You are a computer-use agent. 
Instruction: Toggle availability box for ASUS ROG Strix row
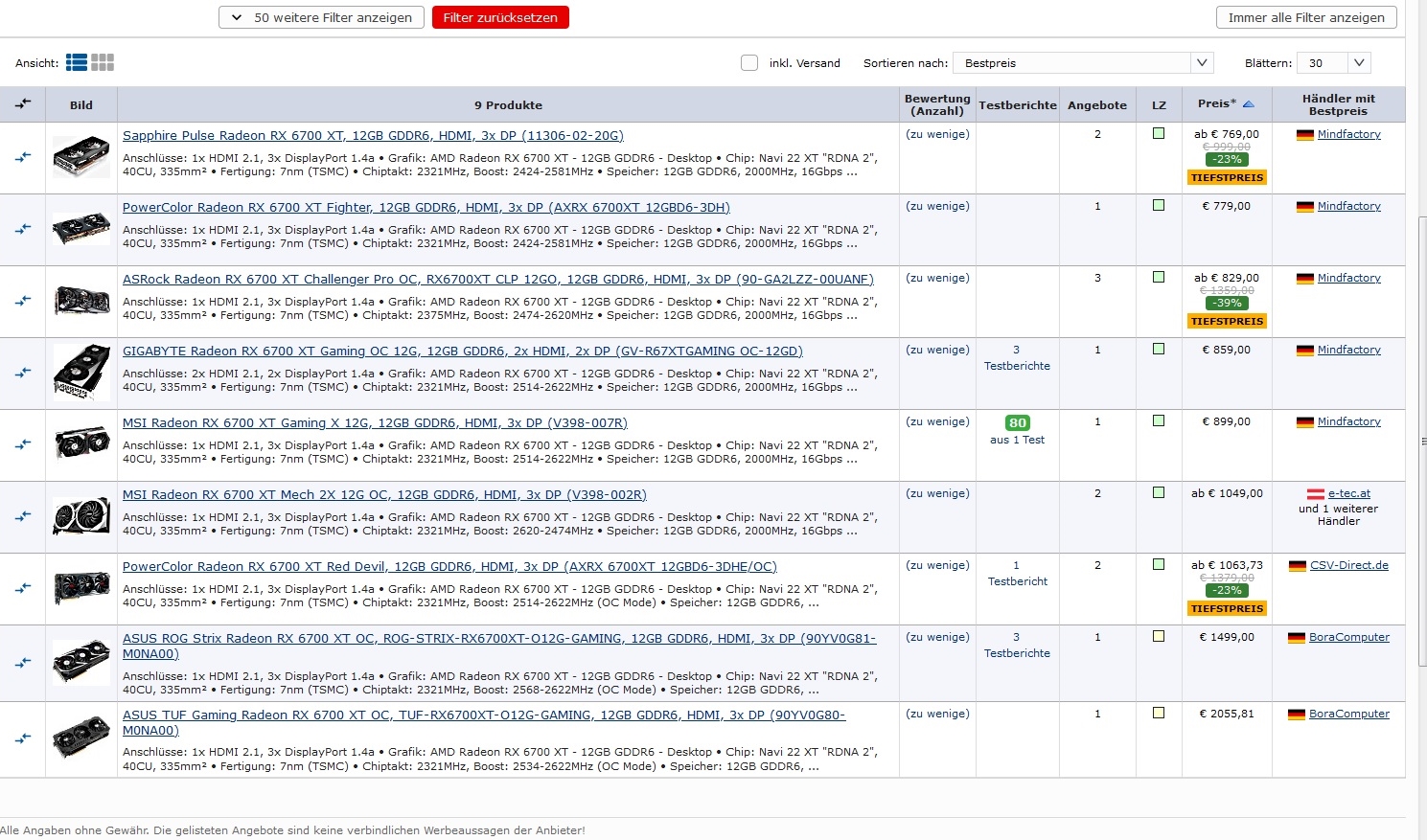pyautogui.click(x=1159, y=637)
